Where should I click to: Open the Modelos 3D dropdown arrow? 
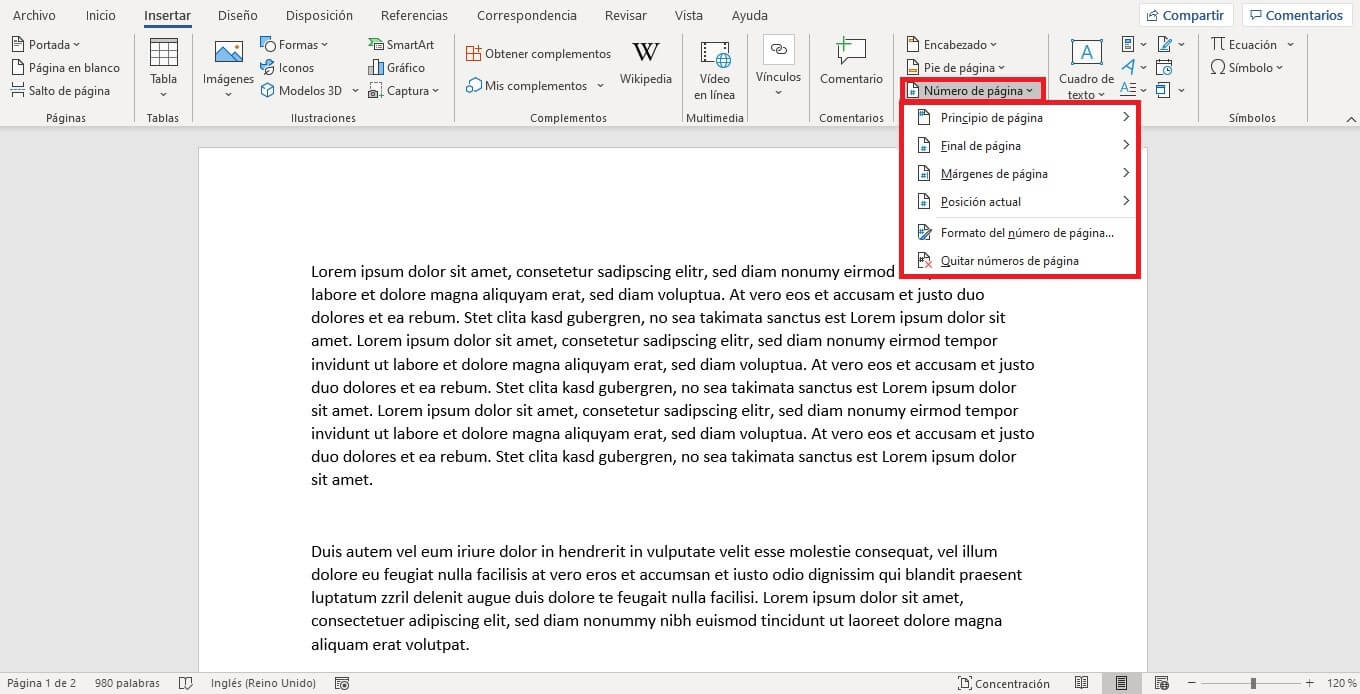point(355,91)
